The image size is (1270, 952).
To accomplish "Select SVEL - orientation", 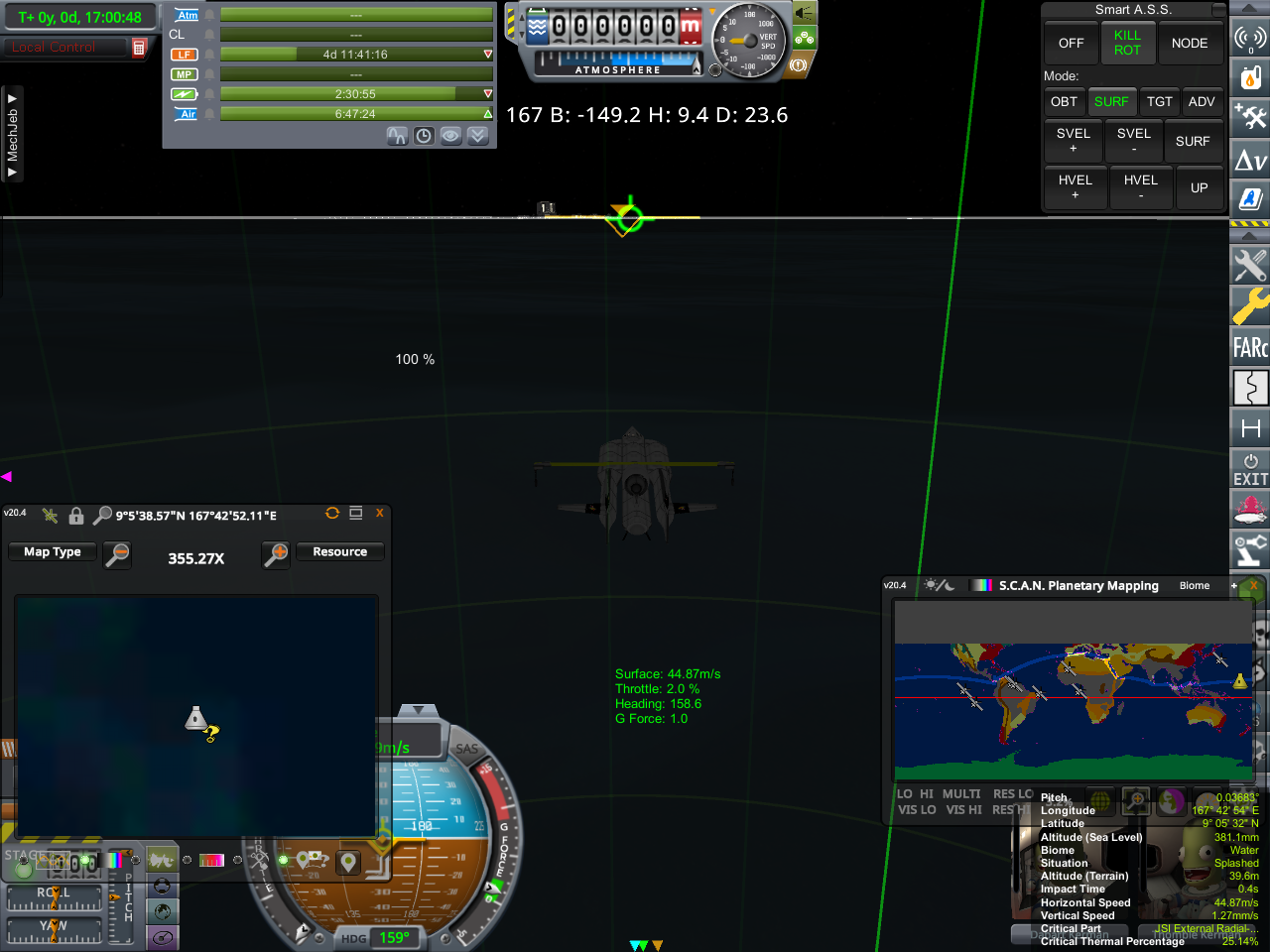I will click(x=1134, y=141).
